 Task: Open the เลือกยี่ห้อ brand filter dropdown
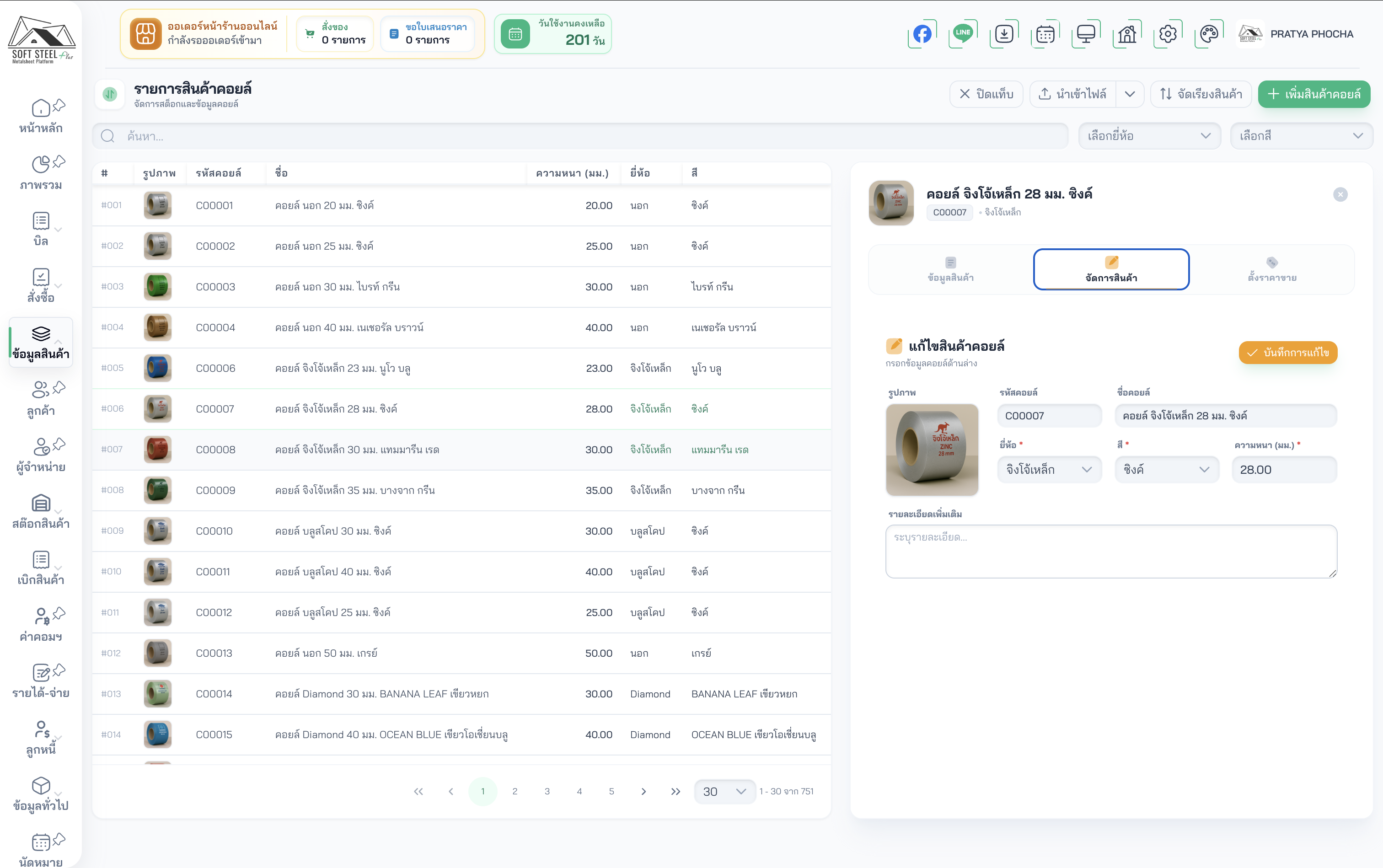(x=1149, y=136)
